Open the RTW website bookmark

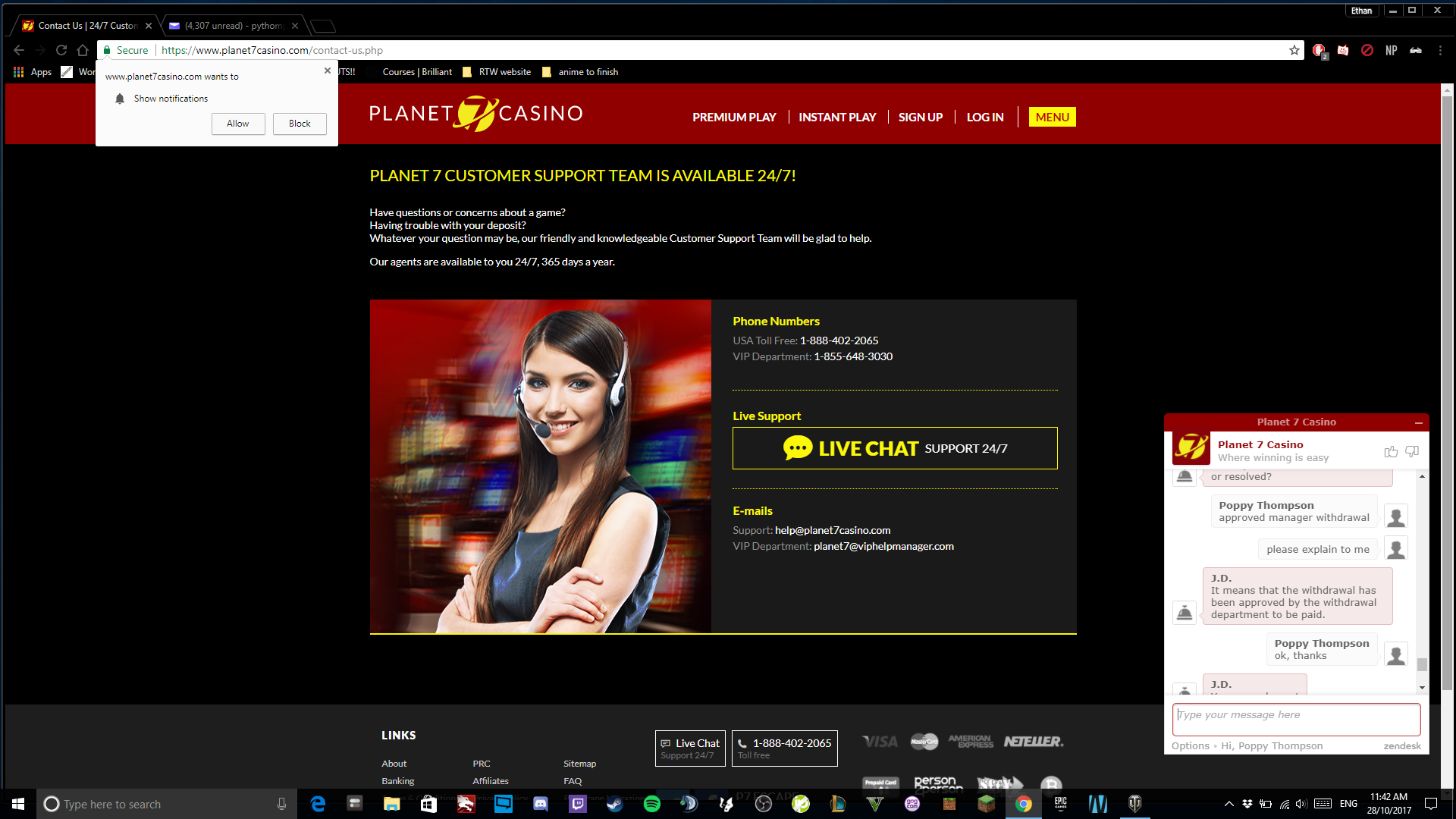tap(497, 72)
